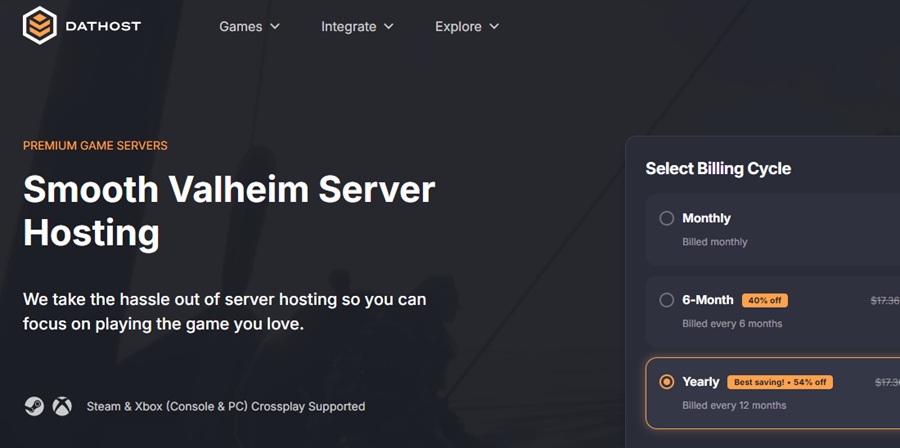Click the 6-Month plan label
This screenshot has width=900, height=448.
pyautogui.click(x=708, y=300)
